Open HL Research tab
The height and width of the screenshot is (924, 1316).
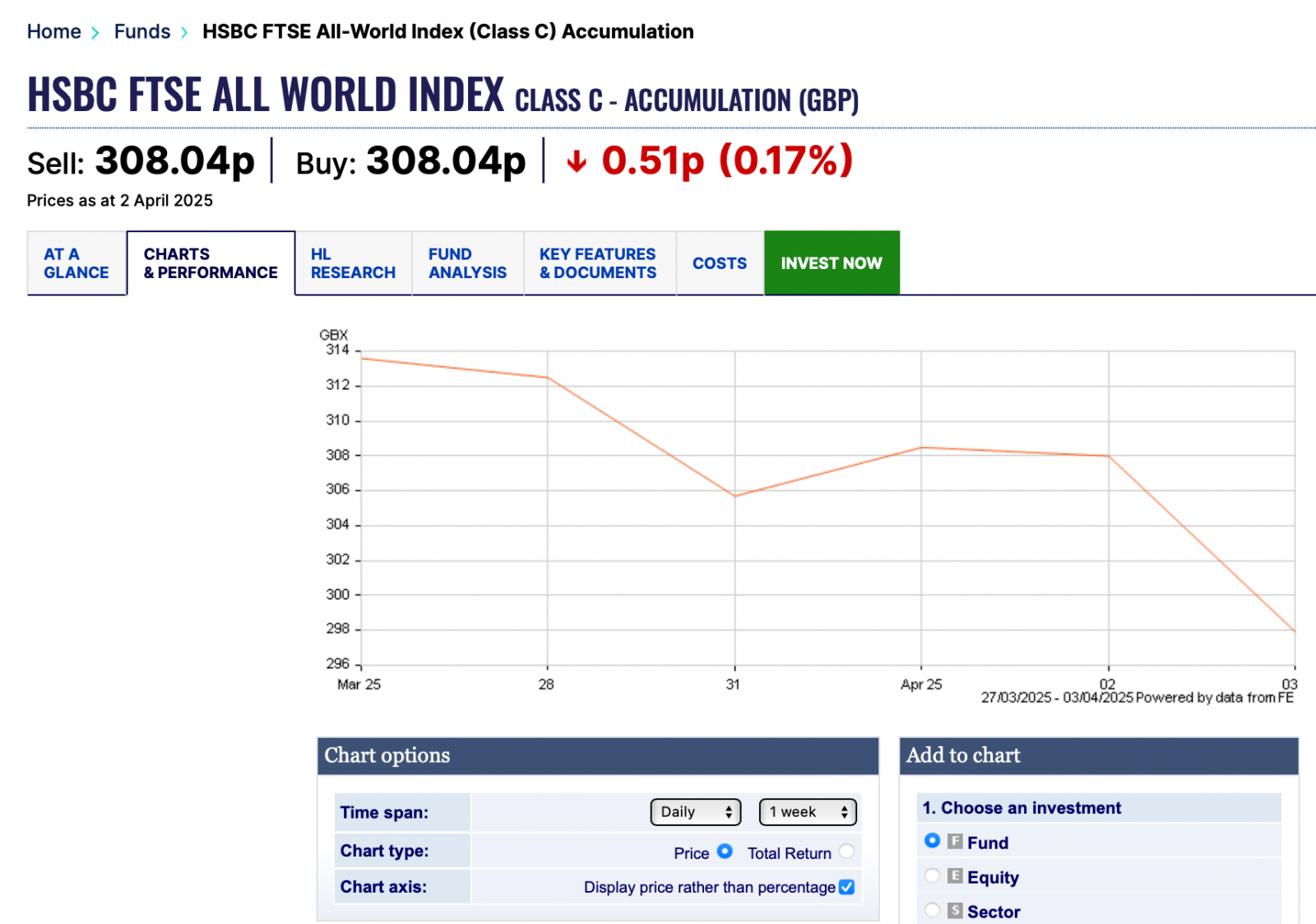[x=353, y=263]
